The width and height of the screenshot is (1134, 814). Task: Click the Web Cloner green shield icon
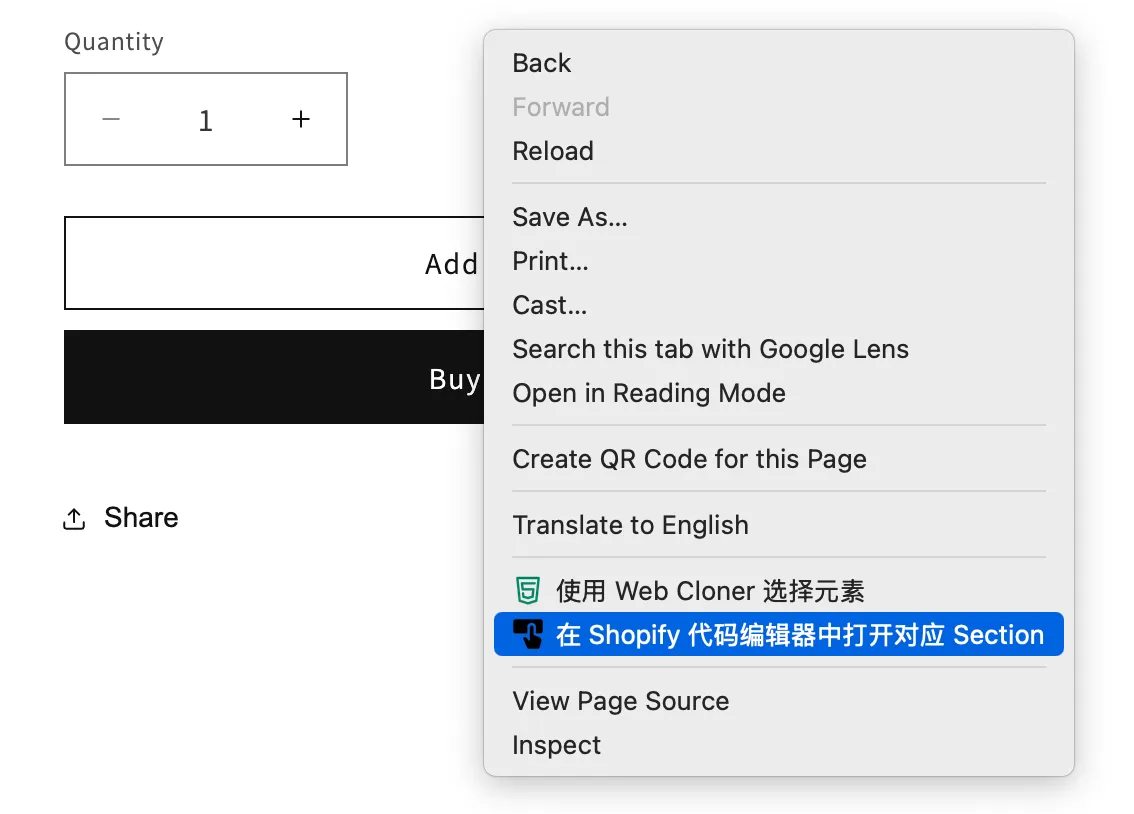click(x=527, y=591)
